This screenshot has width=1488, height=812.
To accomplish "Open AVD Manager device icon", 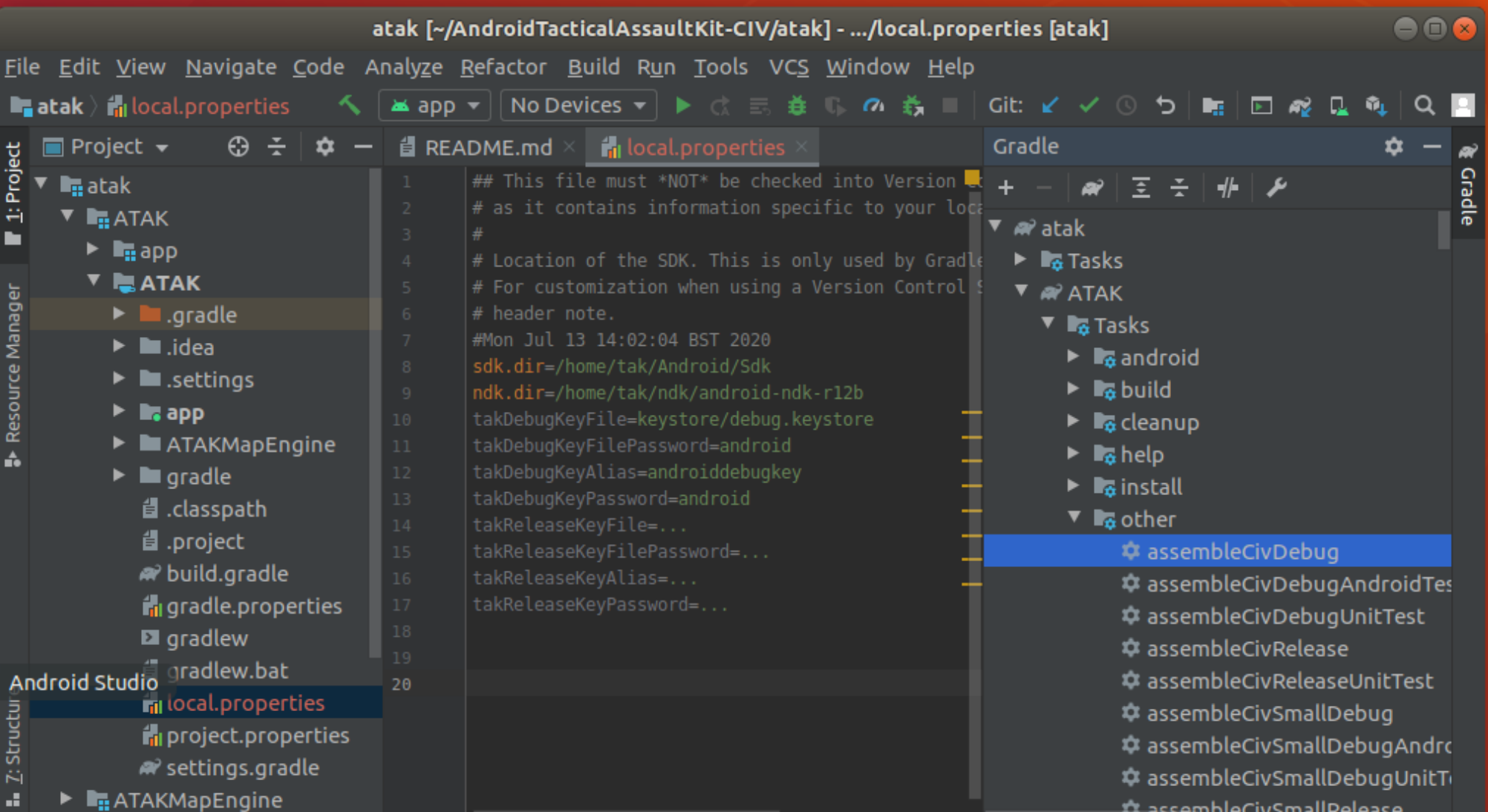I will tap(1338, 106).
